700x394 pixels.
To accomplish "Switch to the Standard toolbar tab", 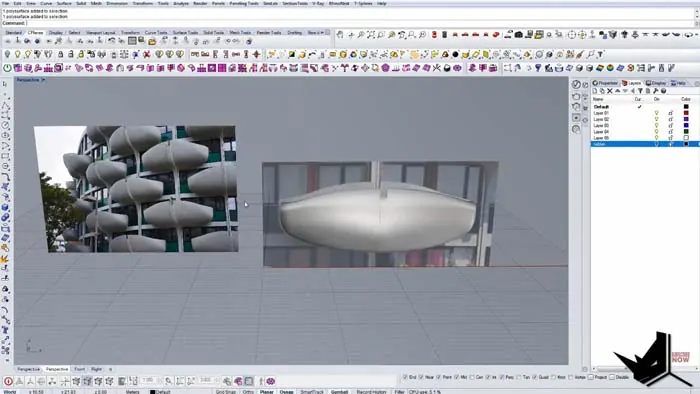I will (13, 33).
